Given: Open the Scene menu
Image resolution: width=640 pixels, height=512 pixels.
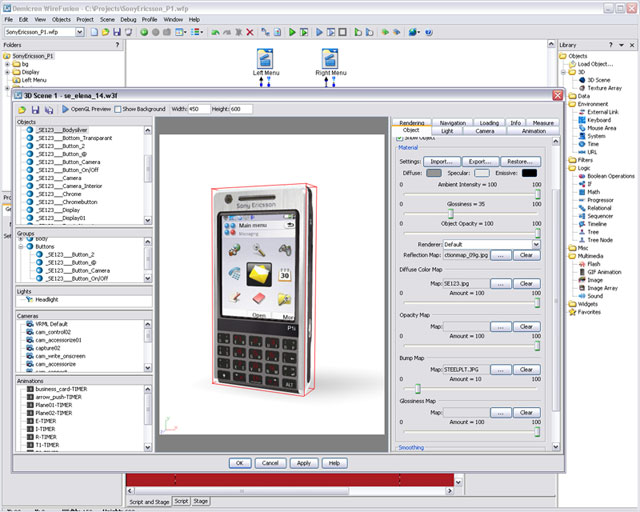Looking at the screenshot, I should click(107, 19).
